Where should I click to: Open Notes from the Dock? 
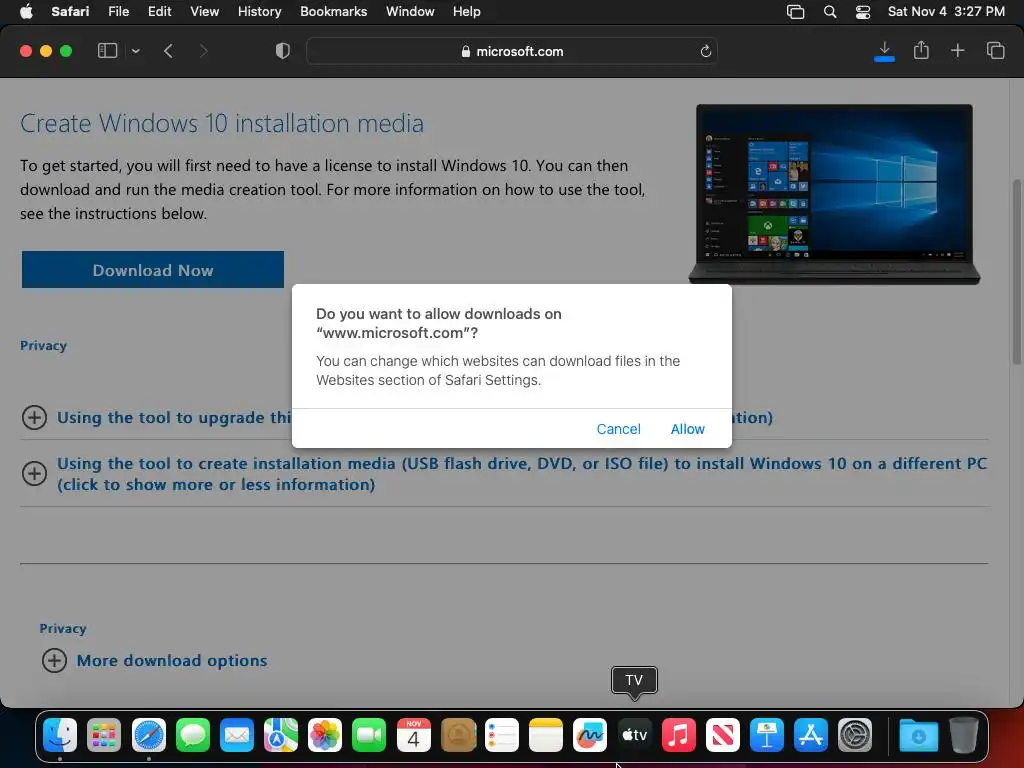(x=545, y=735)
